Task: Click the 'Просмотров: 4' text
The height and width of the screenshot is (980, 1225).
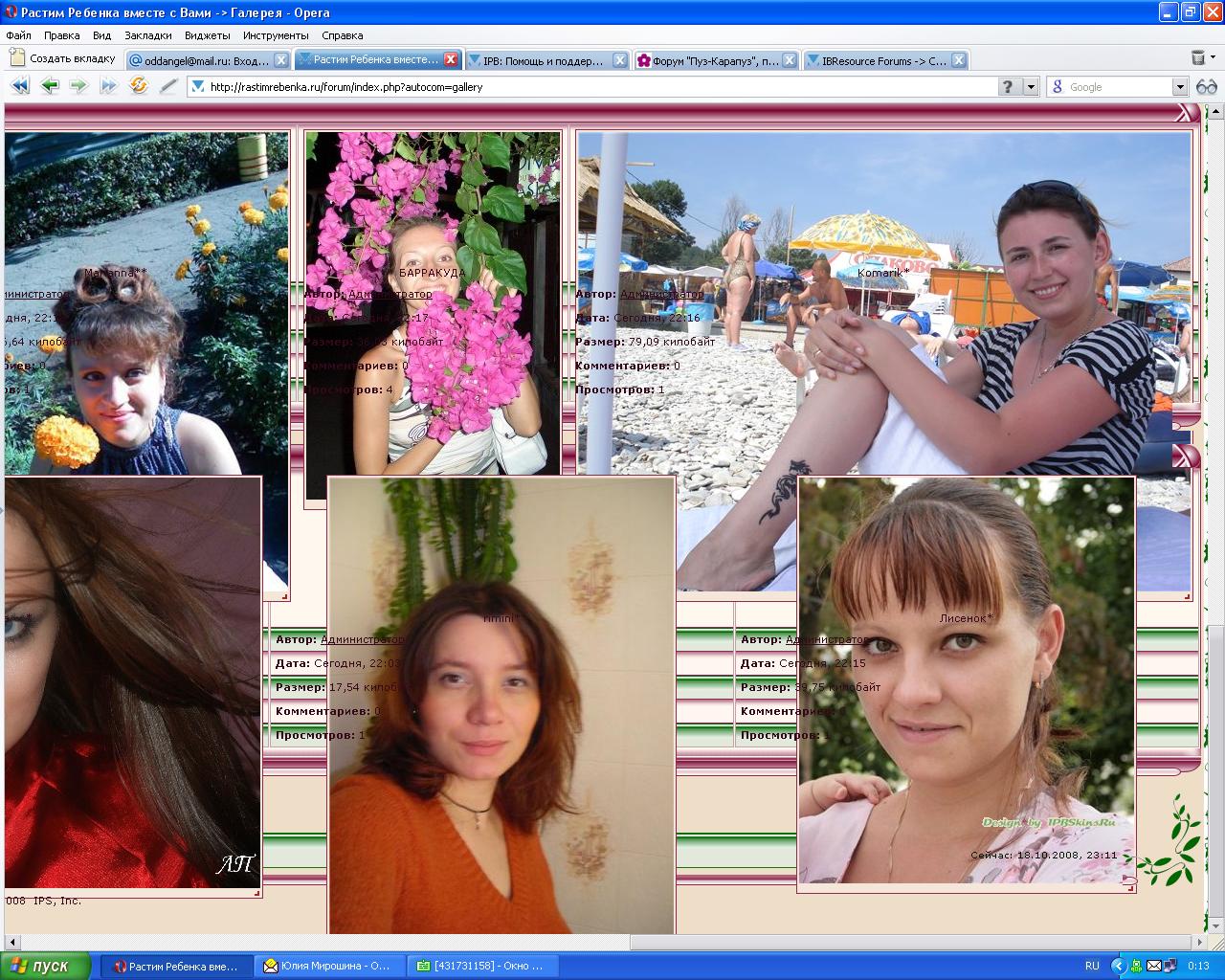Action: 348,390
